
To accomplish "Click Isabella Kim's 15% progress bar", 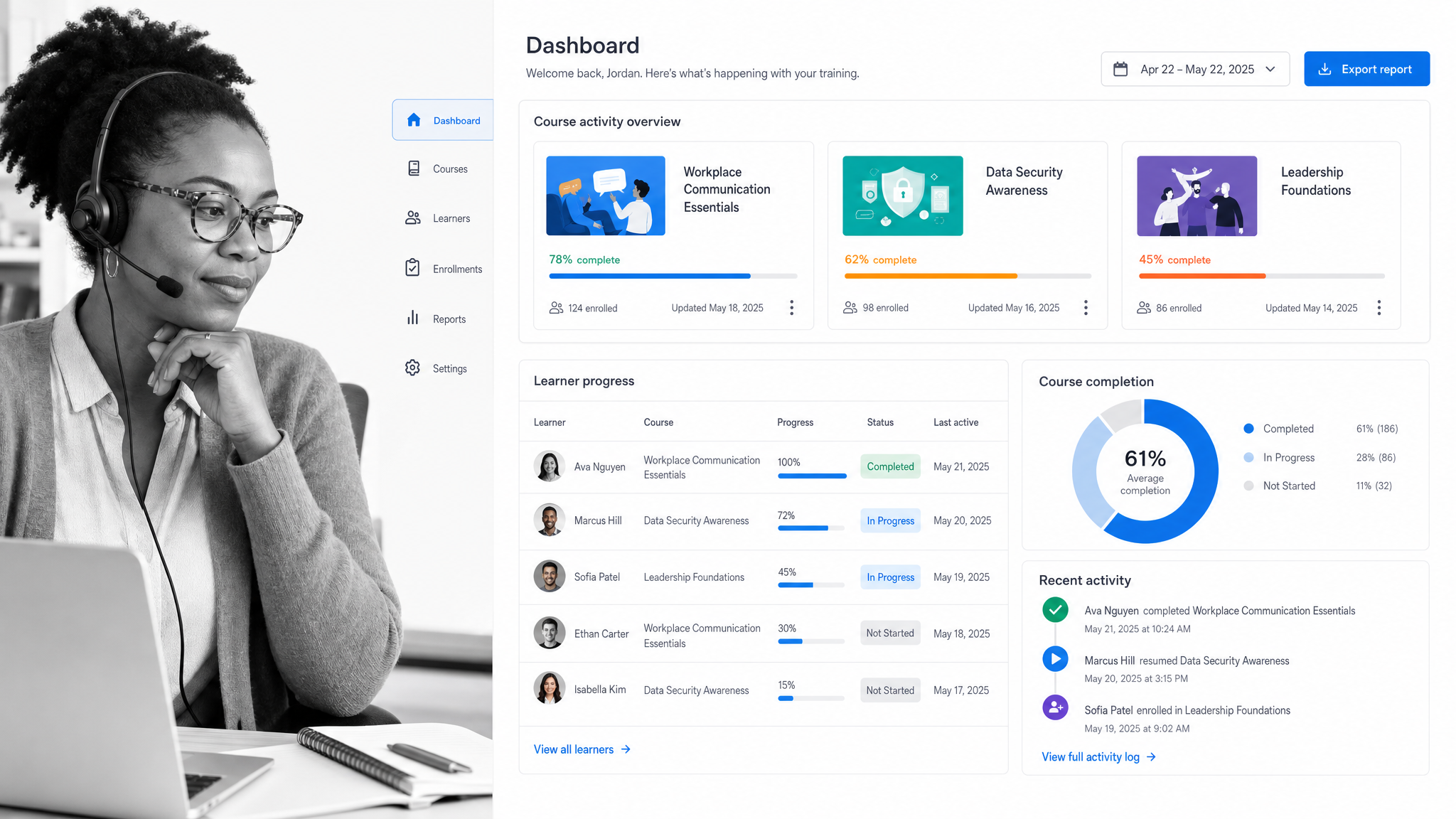I will (x=811, y=698).
